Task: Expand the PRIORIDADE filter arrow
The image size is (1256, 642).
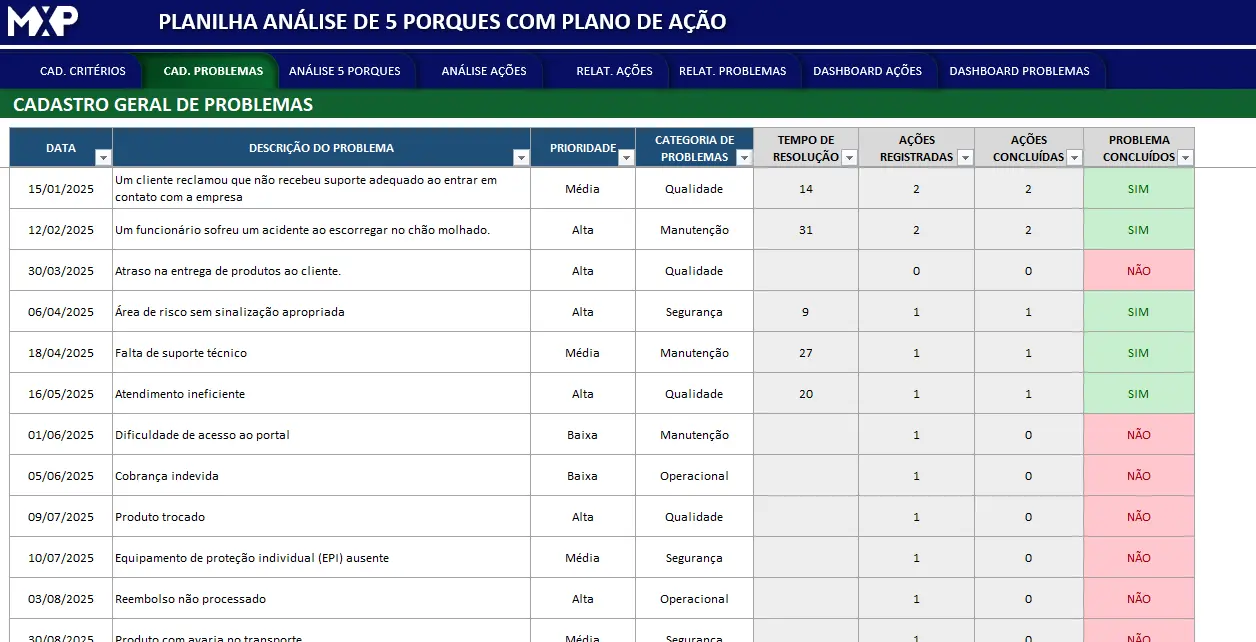Action: [626, 158]
